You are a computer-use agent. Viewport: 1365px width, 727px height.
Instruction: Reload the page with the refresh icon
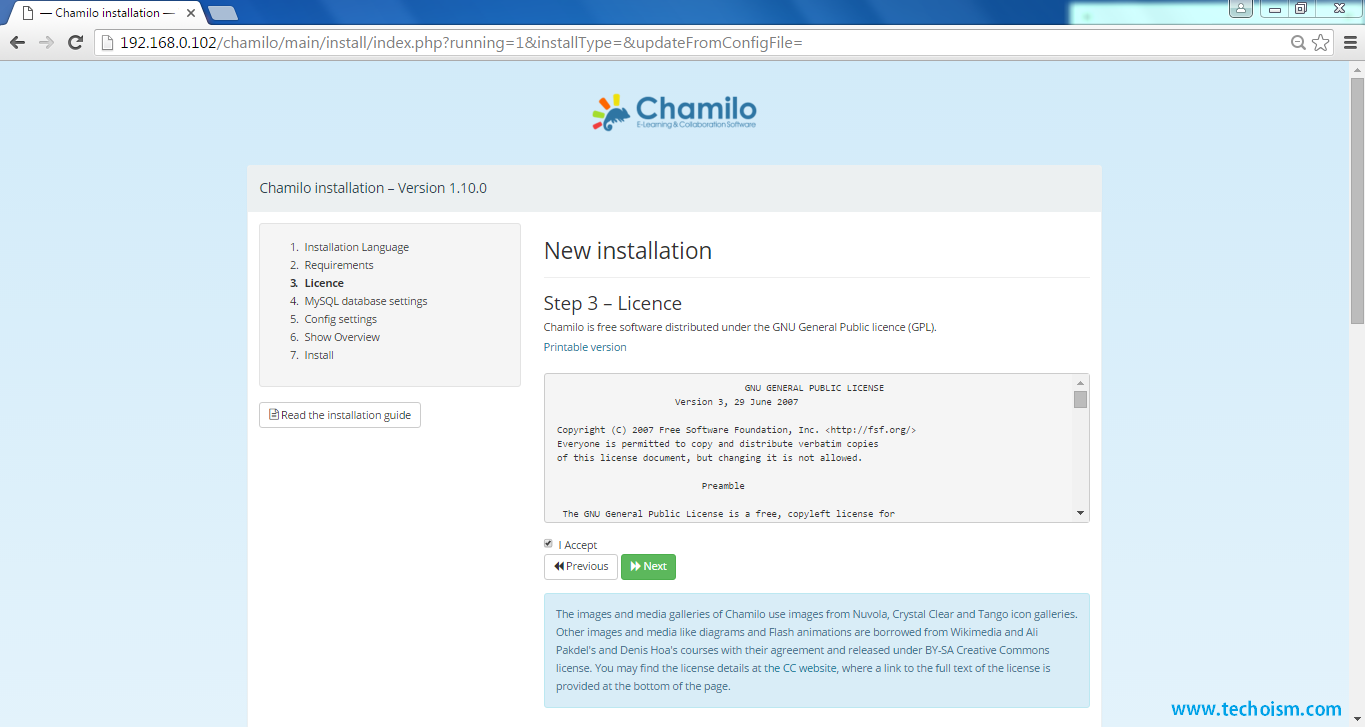pyautogui.click(x=75, y=42)
